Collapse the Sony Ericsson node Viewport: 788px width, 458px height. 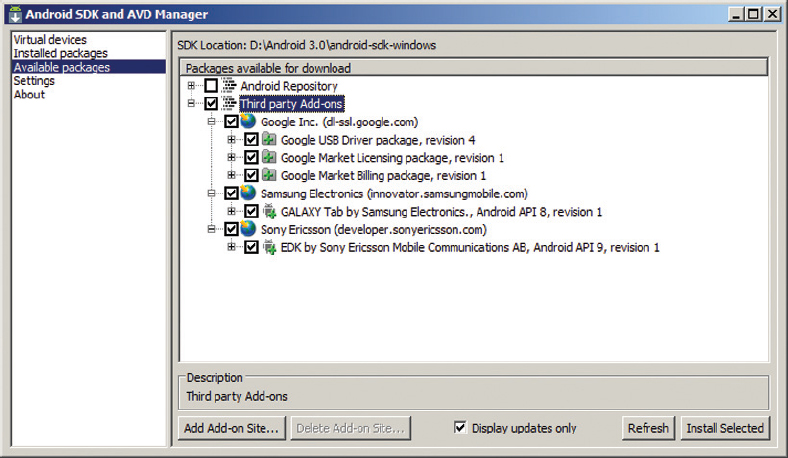(212, 229)
